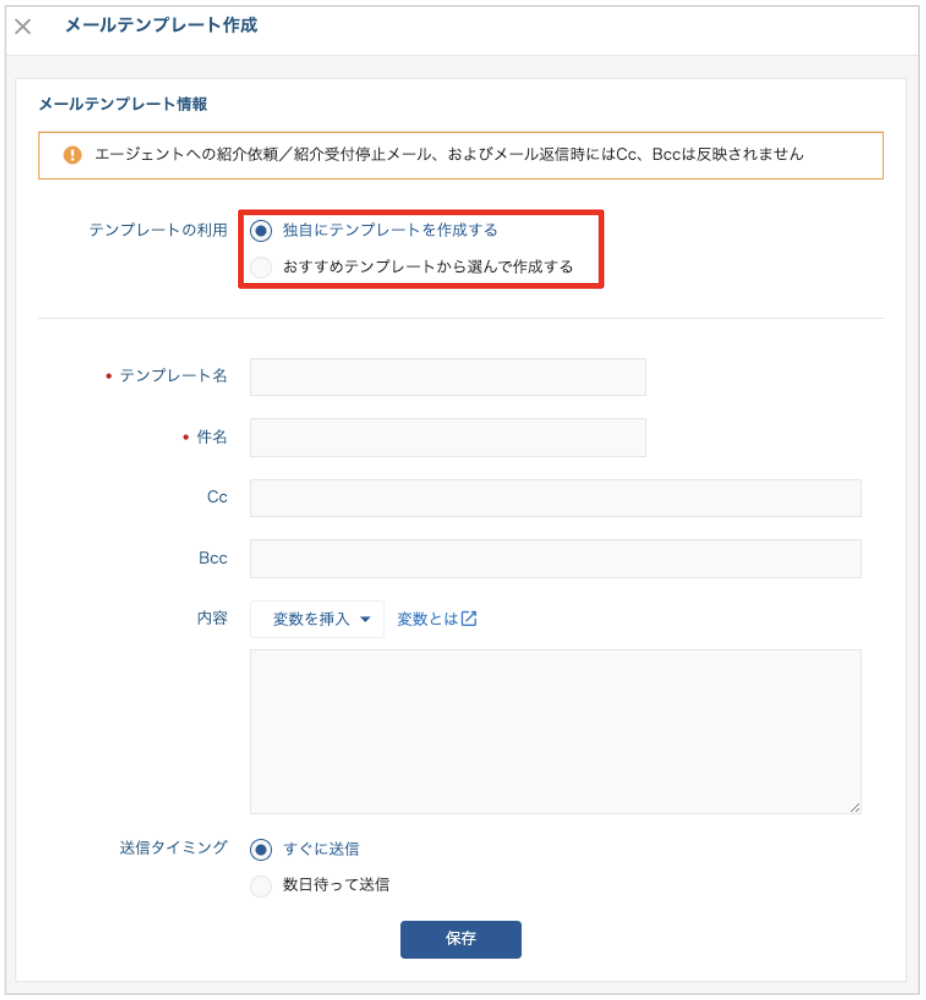926x1000 pixels.
Task: Choose 数日待って送信 radio button
Action: 261,886
